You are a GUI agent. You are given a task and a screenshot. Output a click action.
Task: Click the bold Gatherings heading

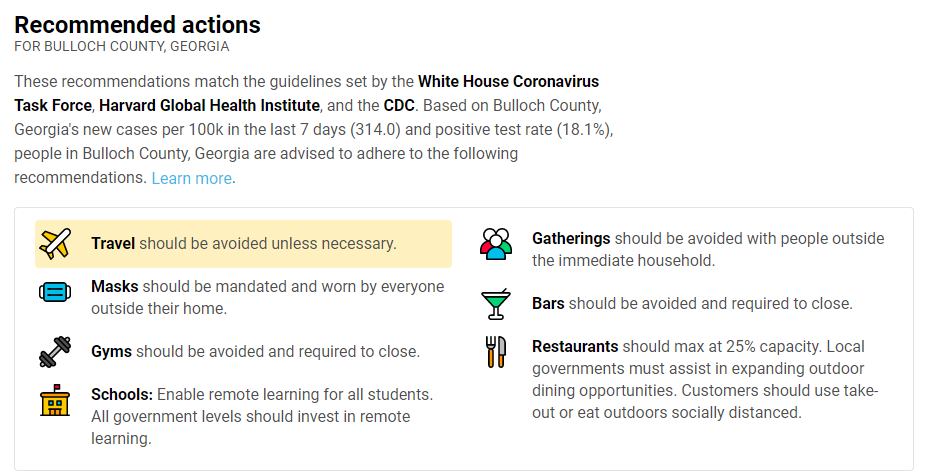(571, 239)
